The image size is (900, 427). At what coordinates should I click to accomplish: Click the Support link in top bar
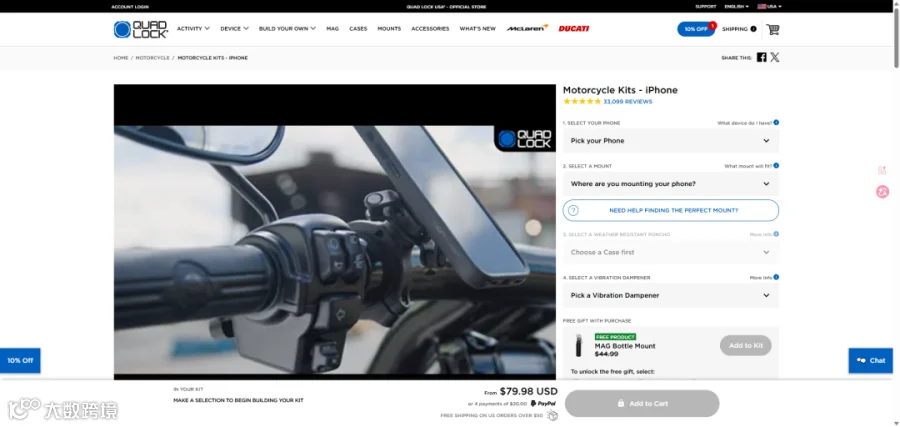[x=705, y=7]
